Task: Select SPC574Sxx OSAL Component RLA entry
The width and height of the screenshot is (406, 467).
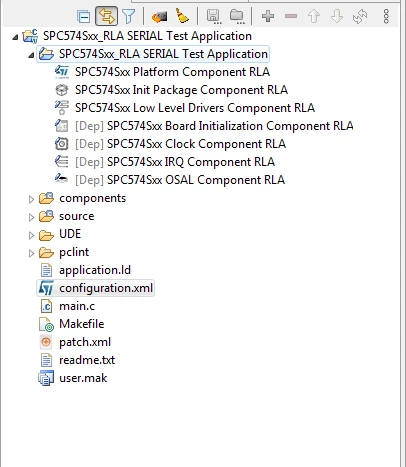Action: coord(180,180)
